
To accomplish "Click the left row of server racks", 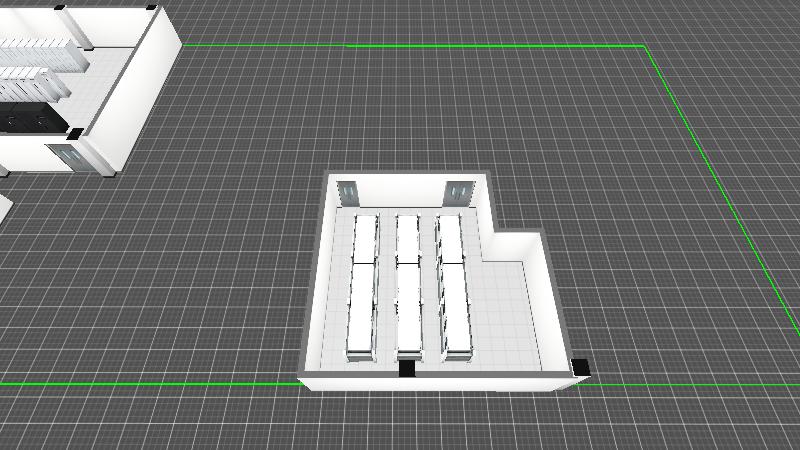I will click(362, 290).
